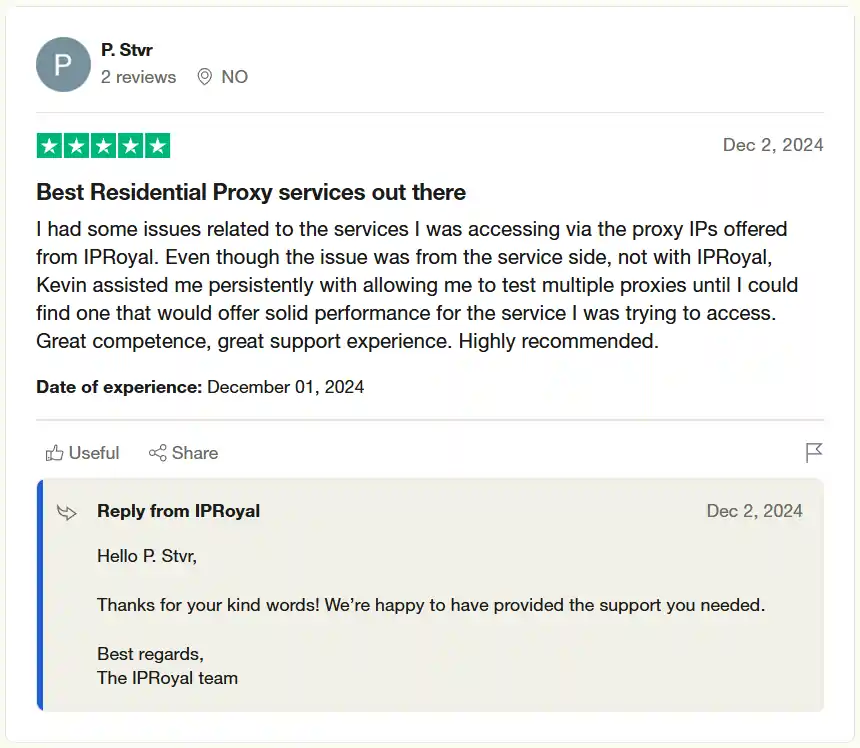Click the flag icon to report the review
Image resolution: width=860 pixels, height=748 pixels.
point(814,452)
